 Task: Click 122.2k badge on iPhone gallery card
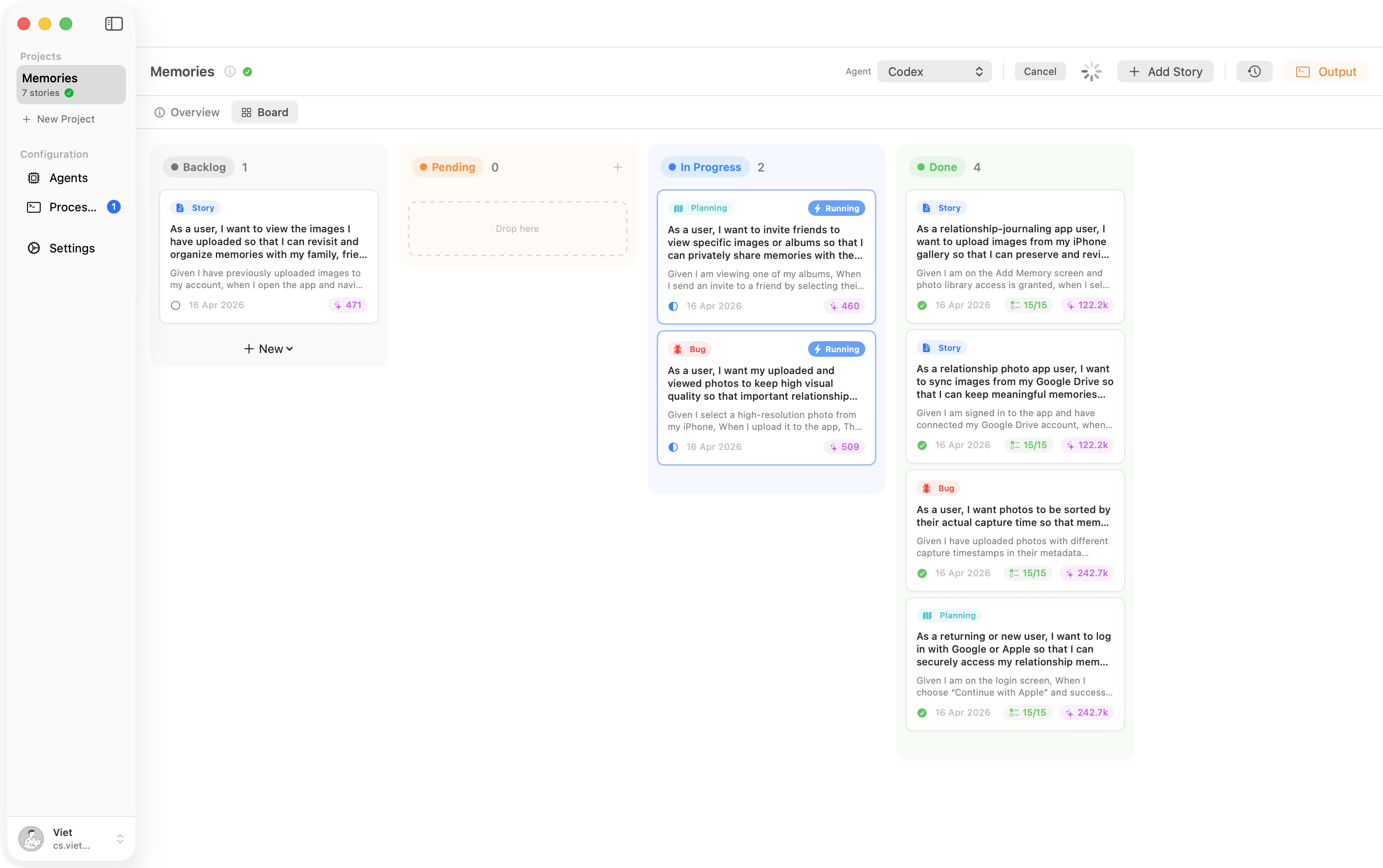[x=1088, y=305]
